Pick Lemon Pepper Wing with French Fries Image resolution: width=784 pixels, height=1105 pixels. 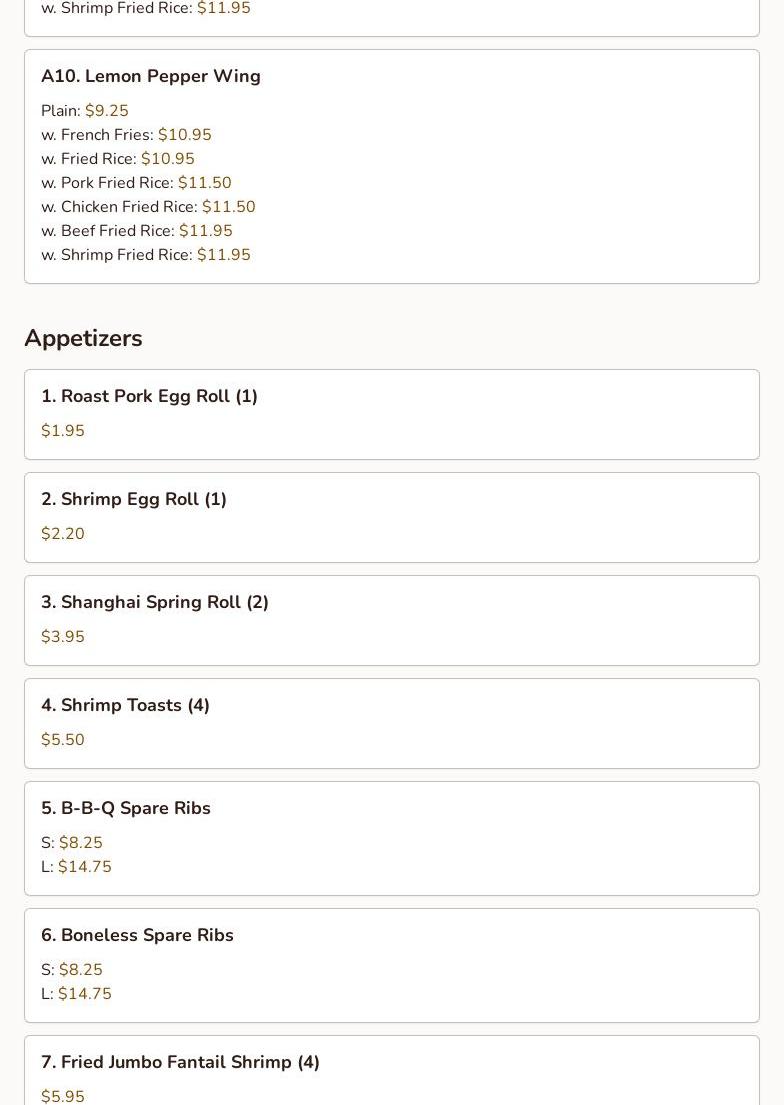point(126,135)
